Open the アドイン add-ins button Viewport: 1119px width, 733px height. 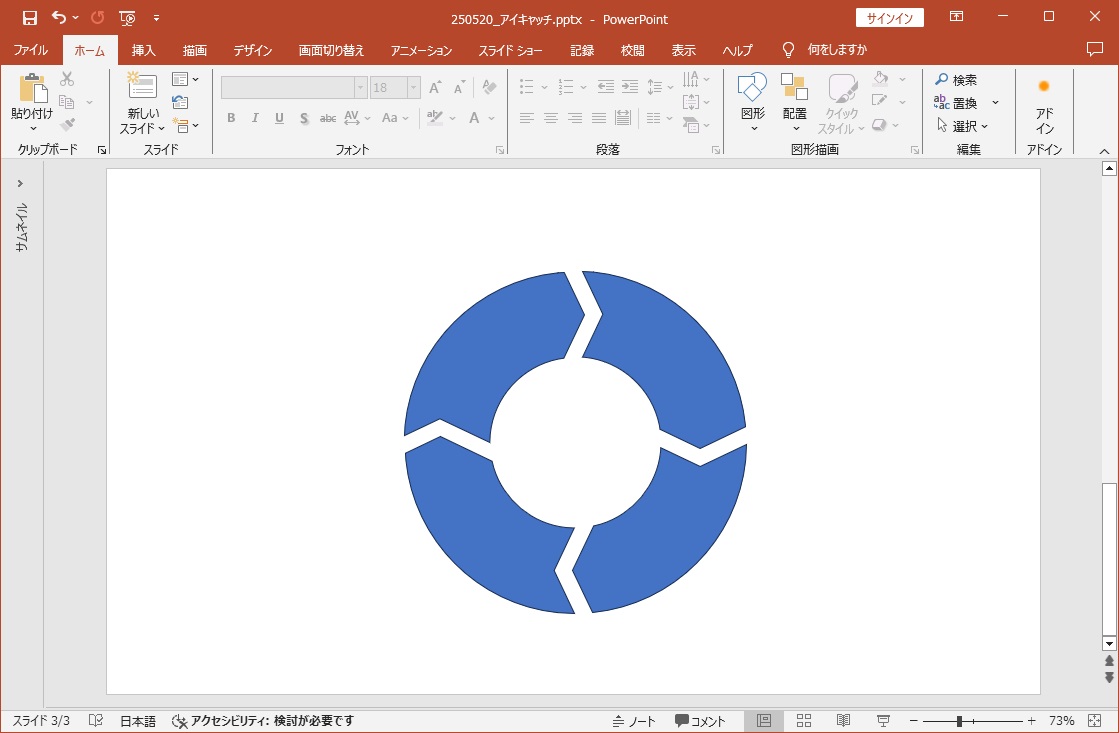click(x=1044, y=105)
